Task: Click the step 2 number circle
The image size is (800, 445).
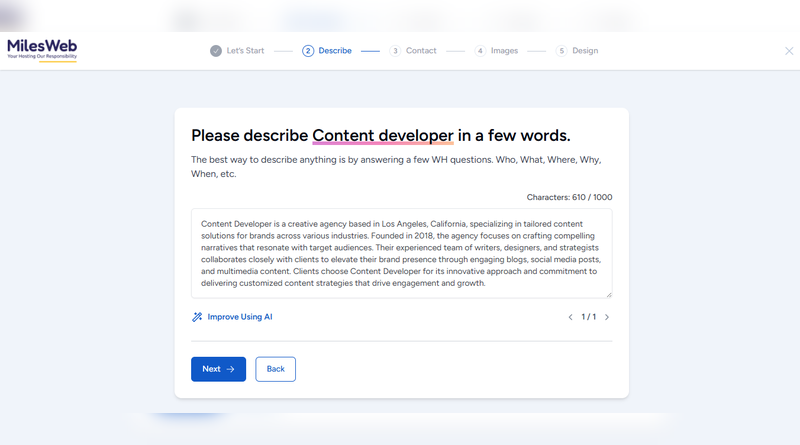Action: click(308, 51)
